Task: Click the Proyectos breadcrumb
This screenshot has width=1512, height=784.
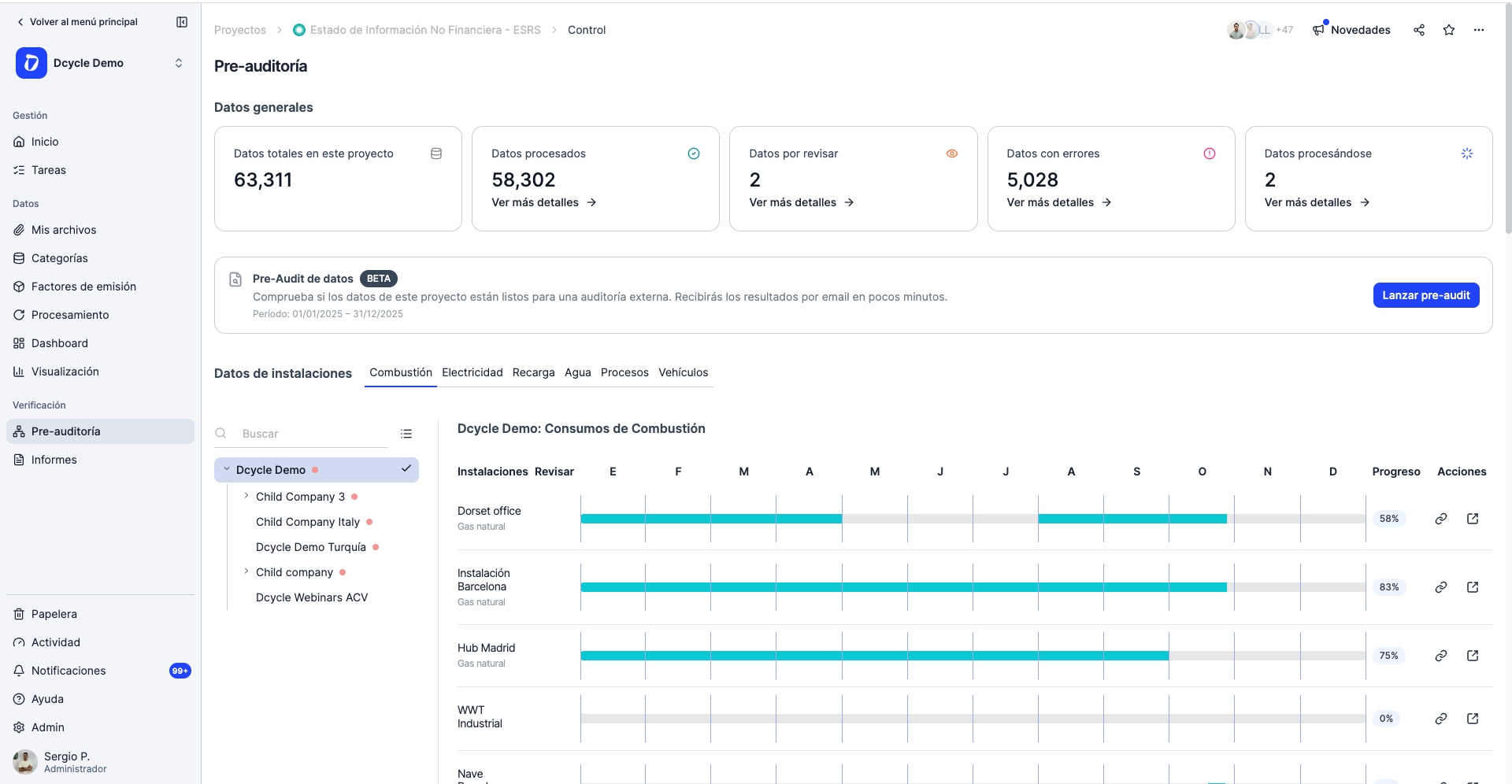Action: [x=240, y=30]
